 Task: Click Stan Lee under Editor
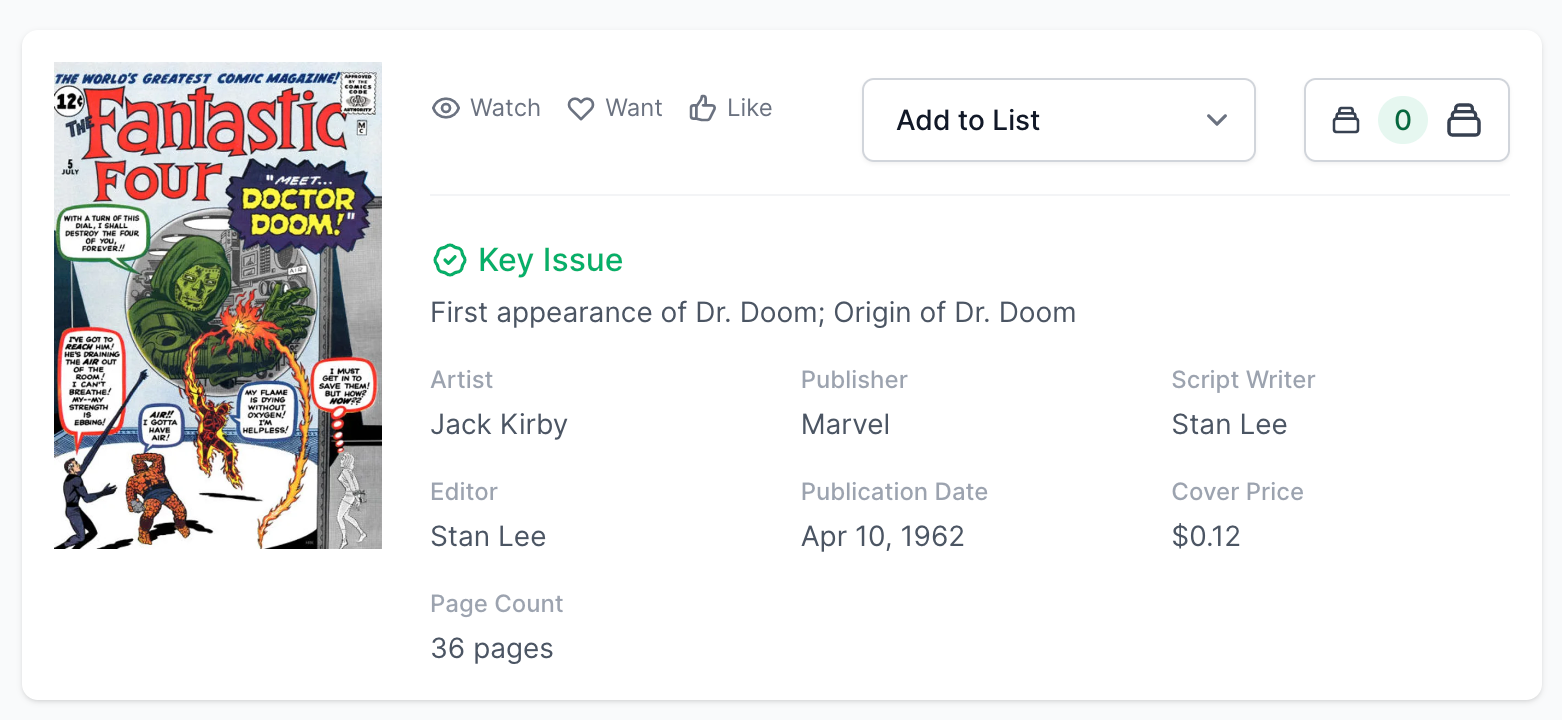click(488, 536)
